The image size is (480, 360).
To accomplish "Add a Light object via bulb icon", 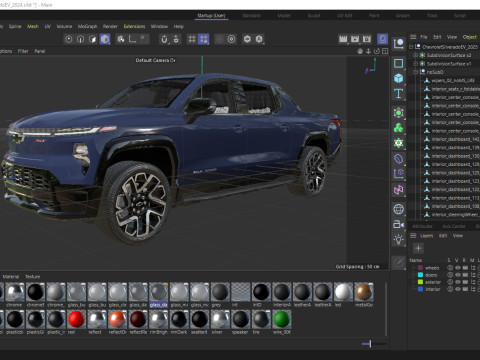I will tap(399, 240).
